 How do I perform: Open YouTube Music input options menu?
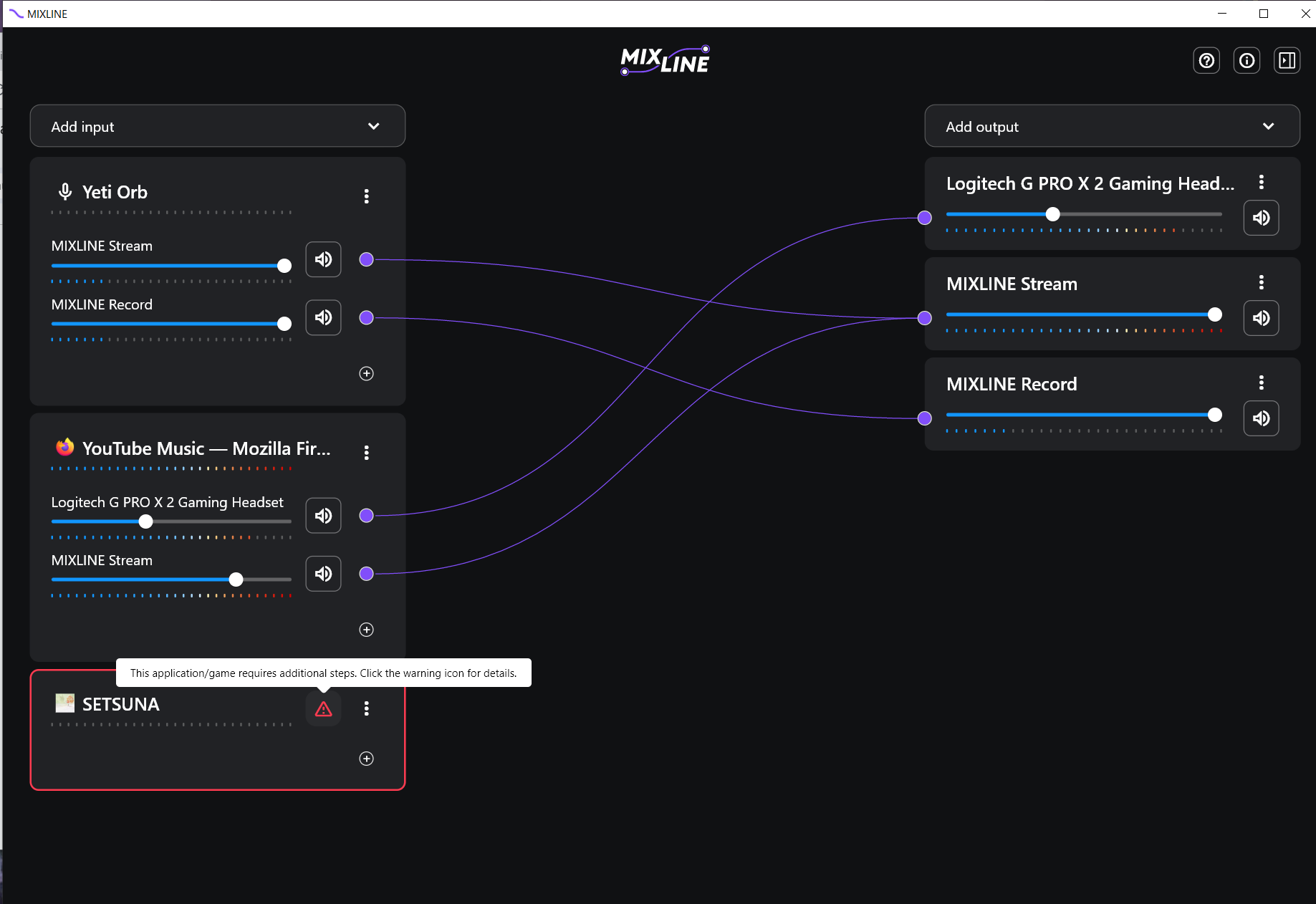click(366, 453)
